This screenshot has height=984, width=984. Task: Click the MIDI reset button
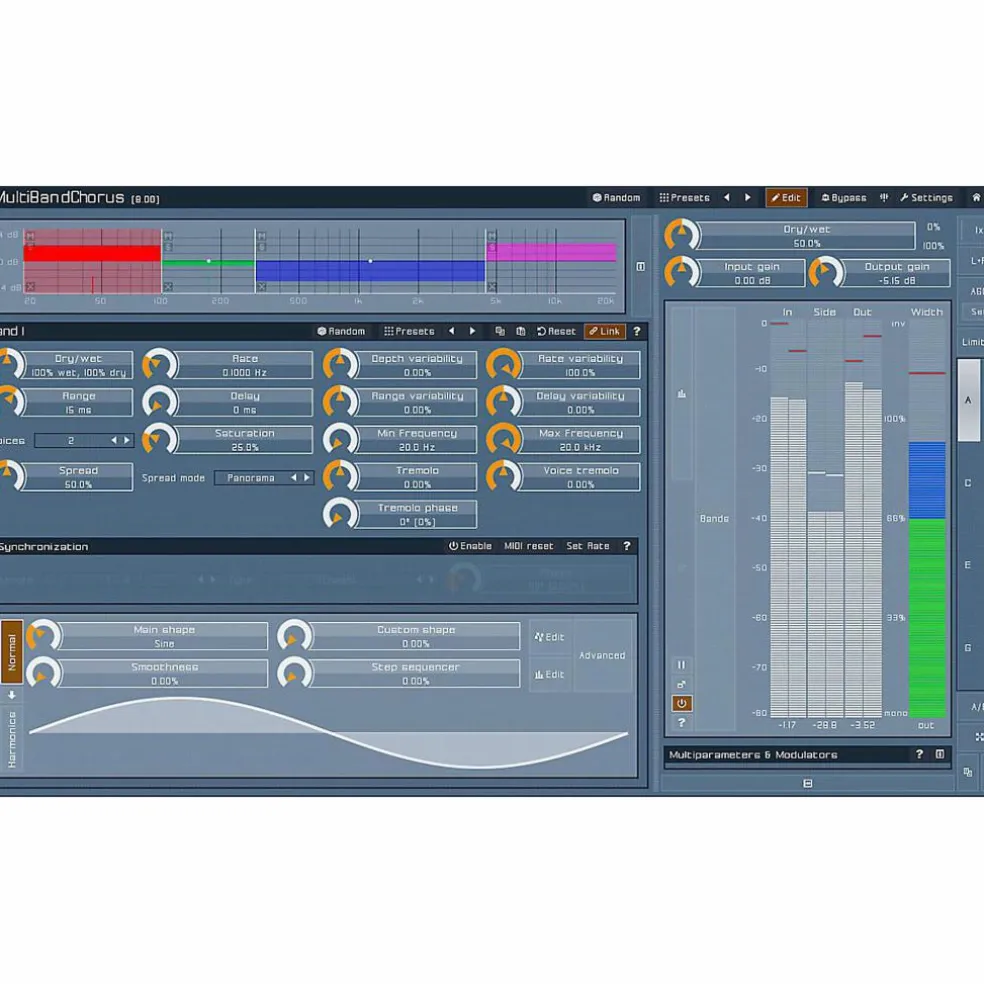(529, 546)
